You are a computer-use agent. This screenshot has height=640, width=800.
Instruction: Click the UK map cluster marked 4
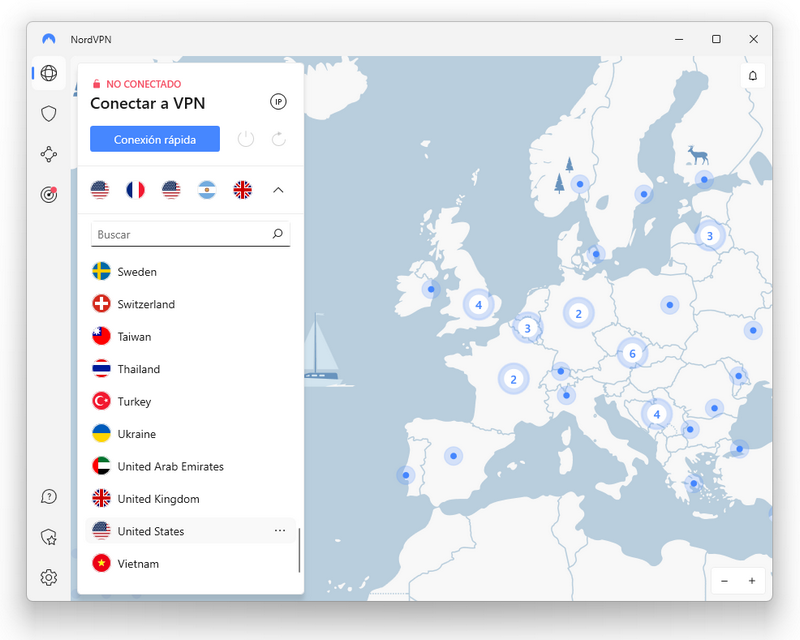tap(479, 305)
